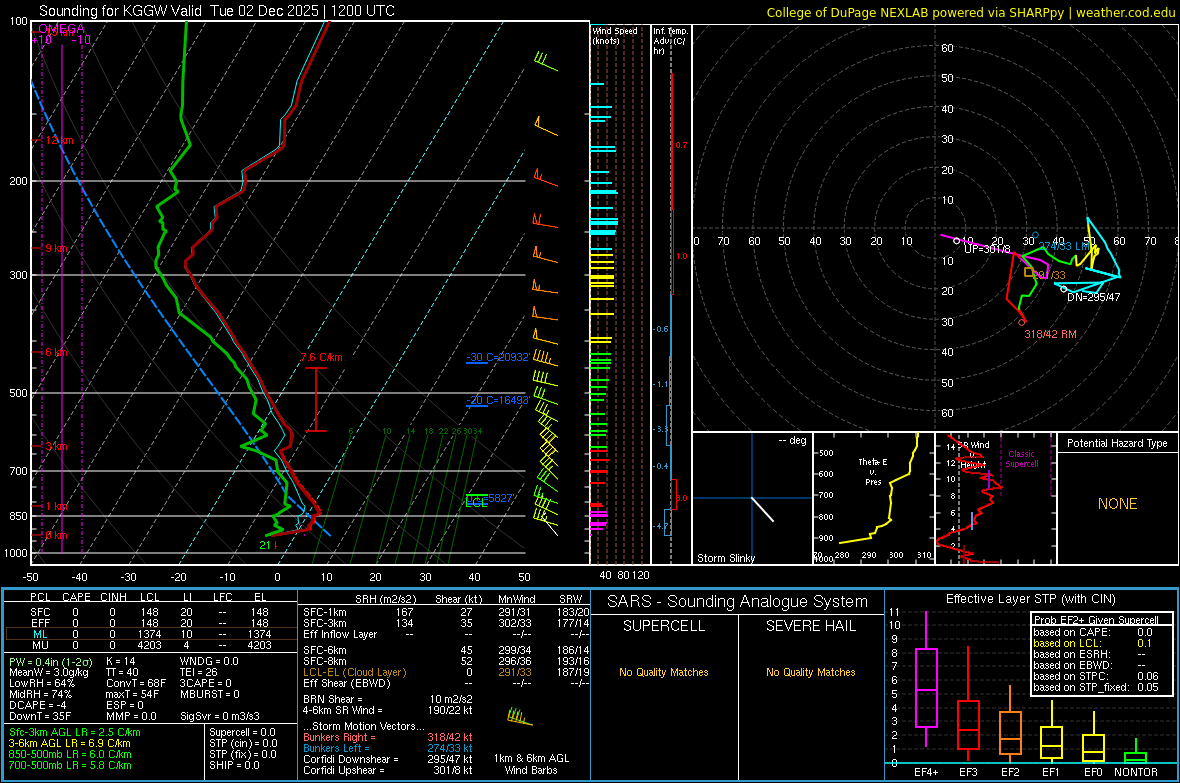Viewport: 1180px width, 783px height.
Task: Click the red 7.6 C/km lapse rate label
Action: (x=321, y=358)
